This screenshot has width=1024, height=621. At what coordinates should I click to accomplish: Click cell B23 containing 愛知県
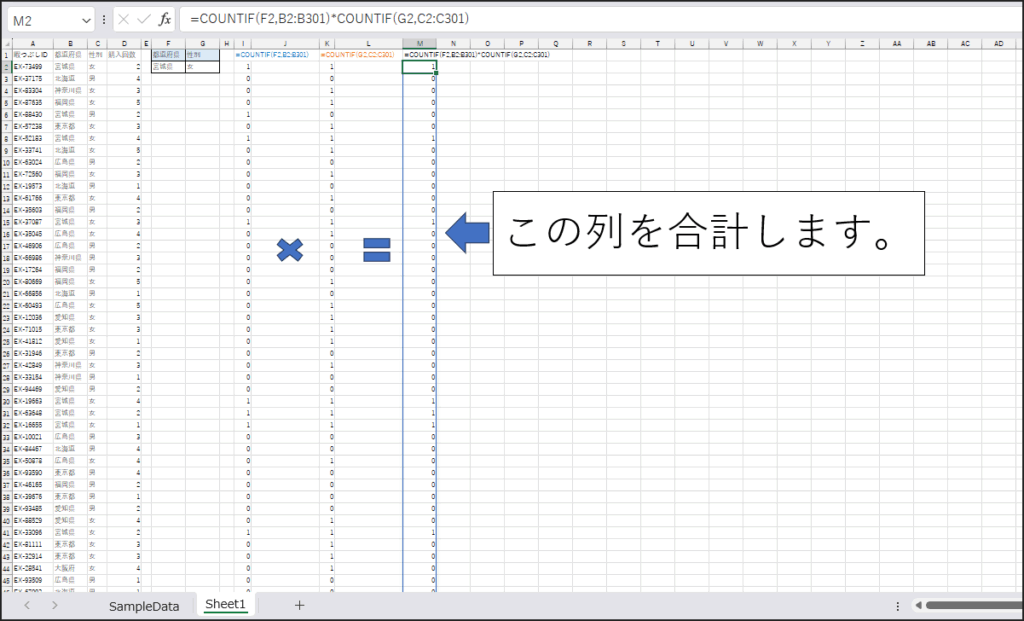(70, 318)
